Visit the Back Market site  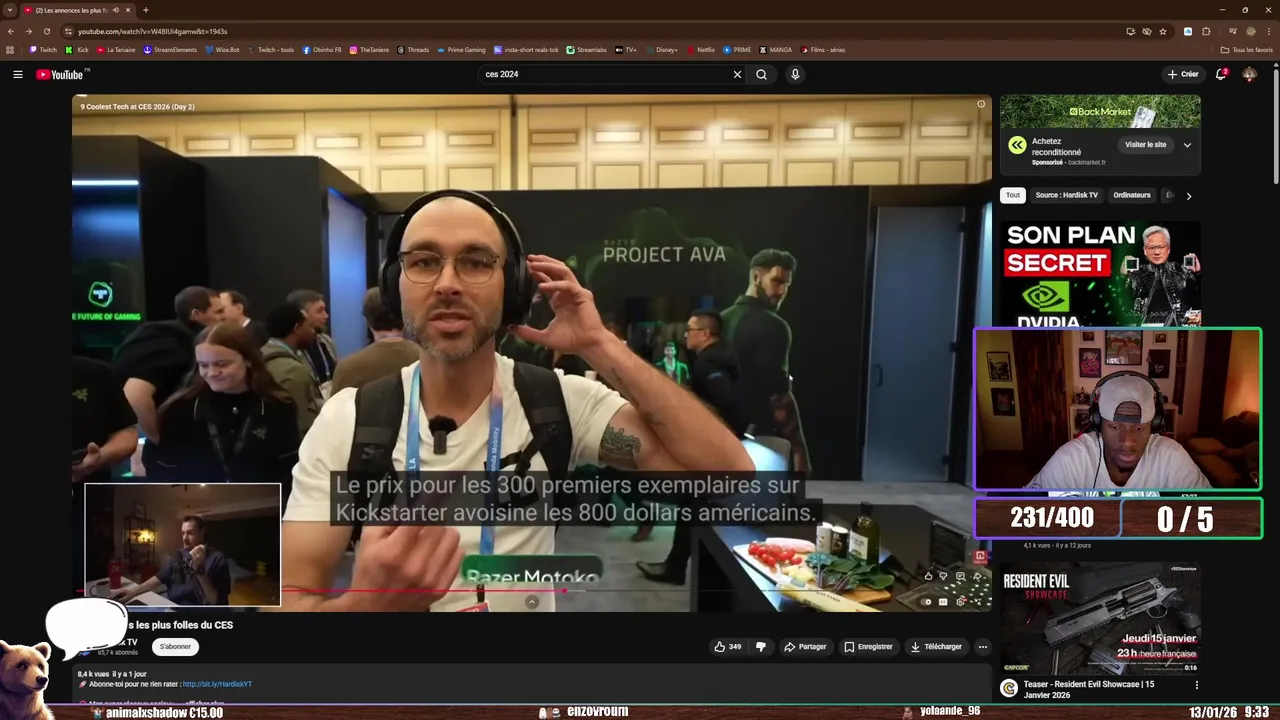1145,145
